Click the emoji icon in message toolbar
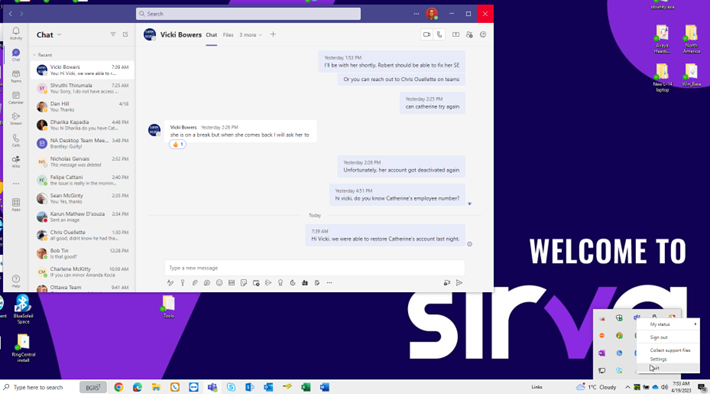 click(x=219, y=283)
